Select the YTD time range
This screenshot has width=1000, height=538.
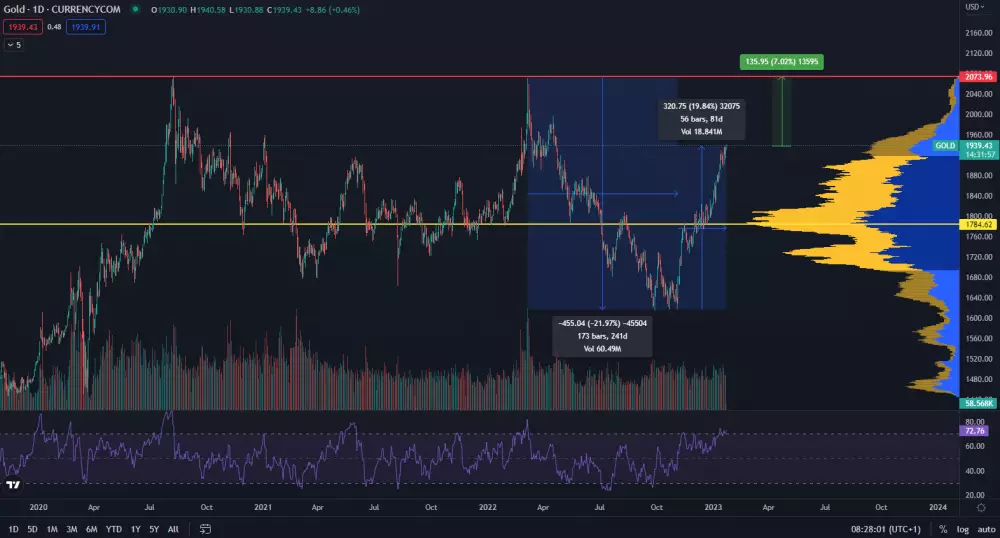click(x=113, y=528)
